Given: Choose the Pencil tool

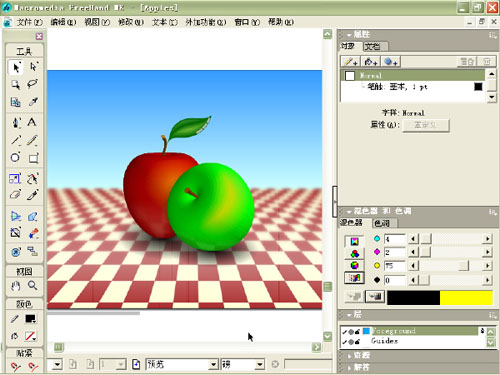Looking at the screenshot, I should point(32,140).
